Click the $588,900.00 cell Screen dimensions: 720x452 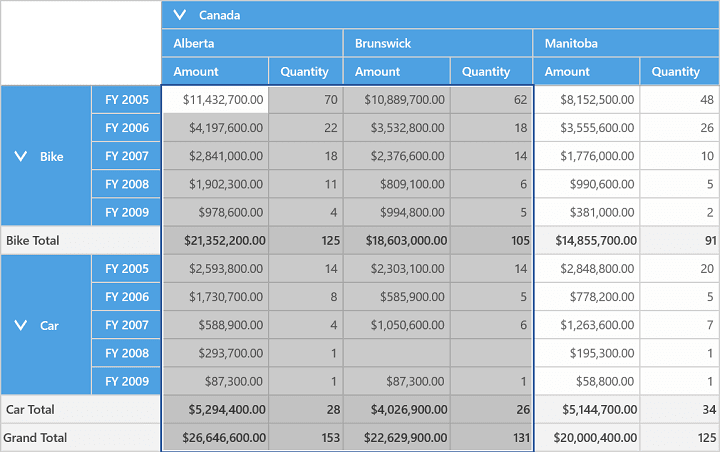coord(215,325)
